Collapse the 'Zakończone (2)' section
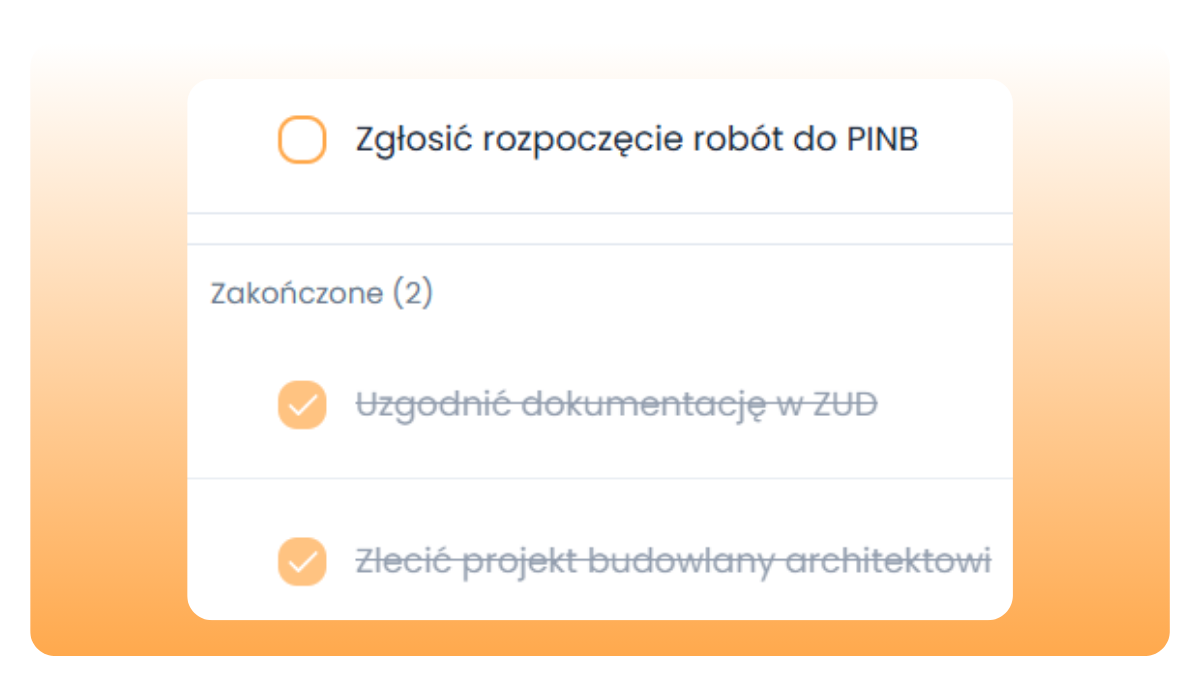The width and height of the screenshot is (1200, 686). 321,293
